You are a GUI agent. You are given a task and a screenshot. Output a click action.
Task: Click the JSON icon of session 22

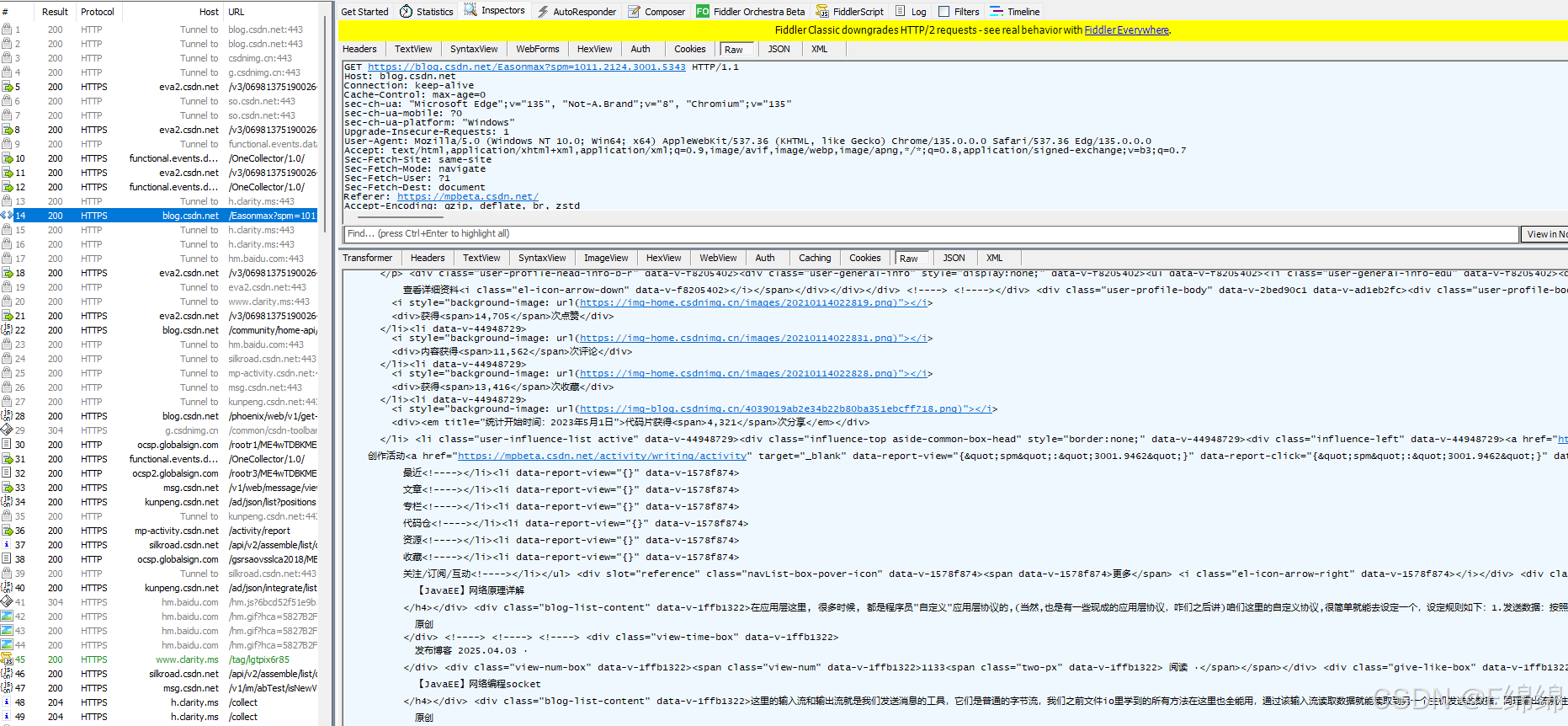(7, 330)
